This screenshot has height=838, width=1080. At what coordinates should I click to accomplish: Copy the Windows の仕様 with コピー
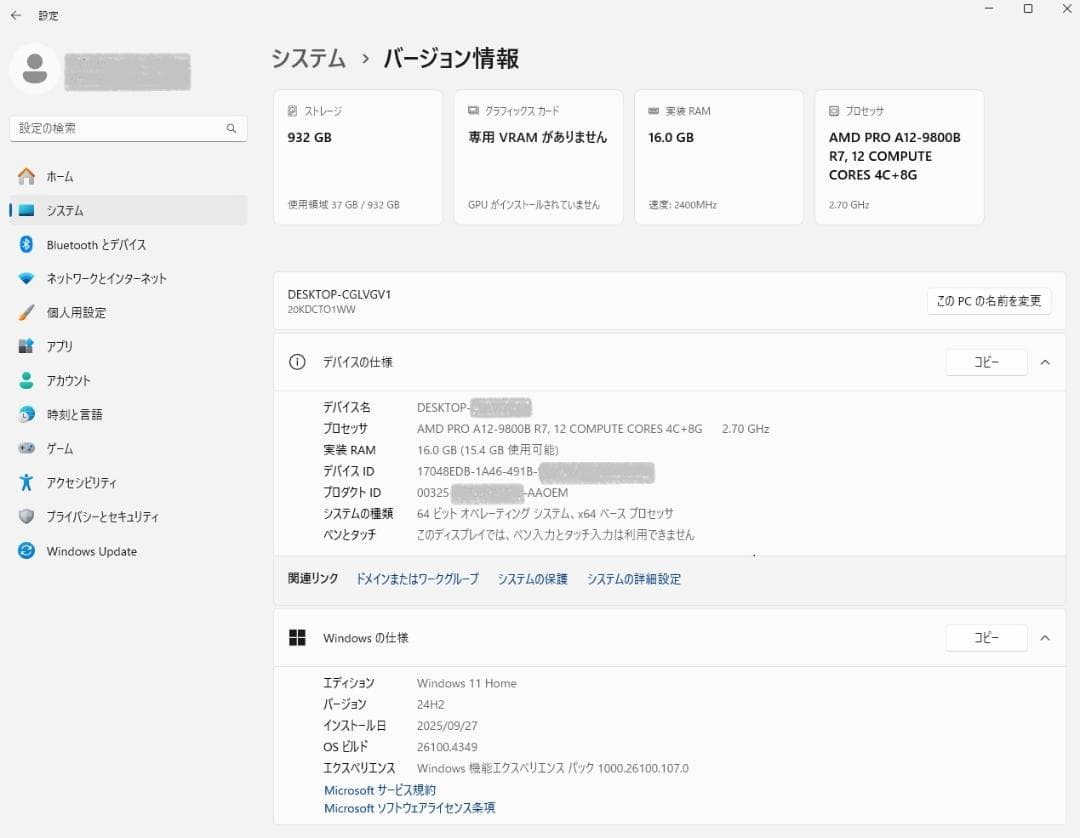point(986,638)
